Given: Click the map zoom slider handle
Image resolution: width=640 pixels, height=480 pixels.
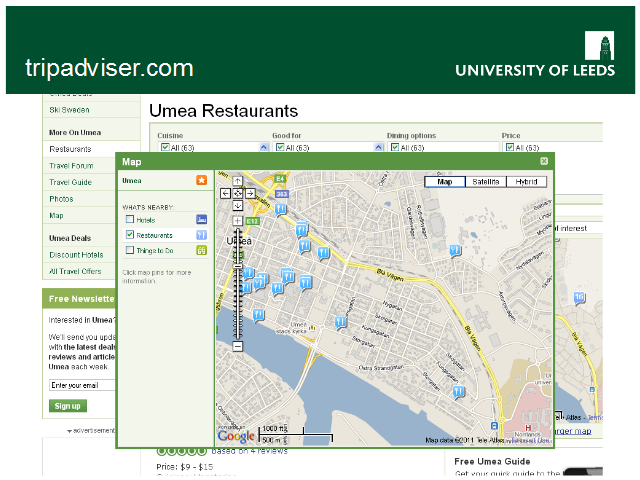Looking at the screenshot, I should tap(238, 266).
